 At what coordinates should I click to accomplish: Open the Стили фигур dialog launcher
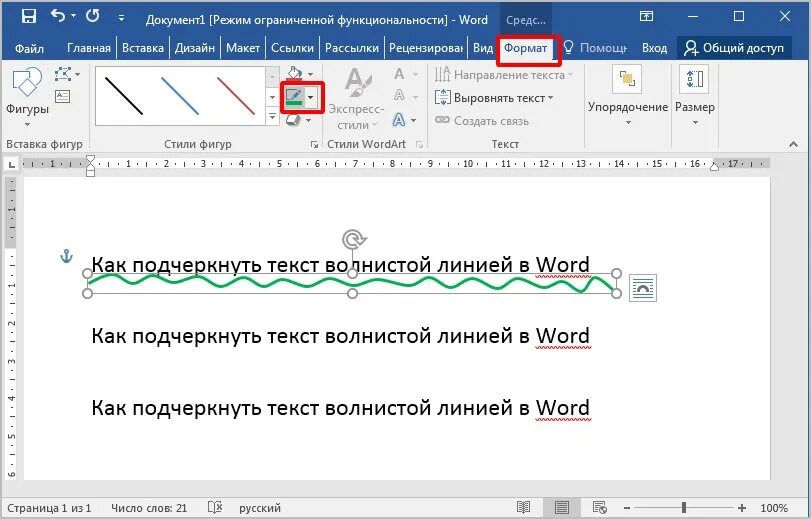[314, 145]
